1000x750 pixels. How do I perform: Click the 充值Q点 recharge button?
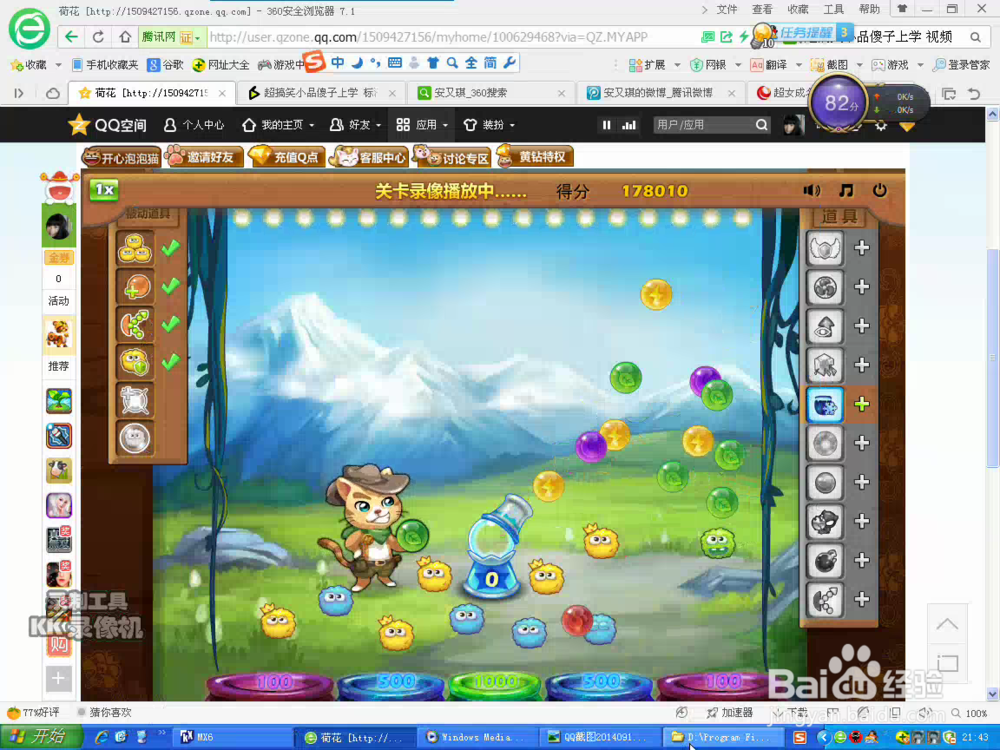[x=287, y=157]
